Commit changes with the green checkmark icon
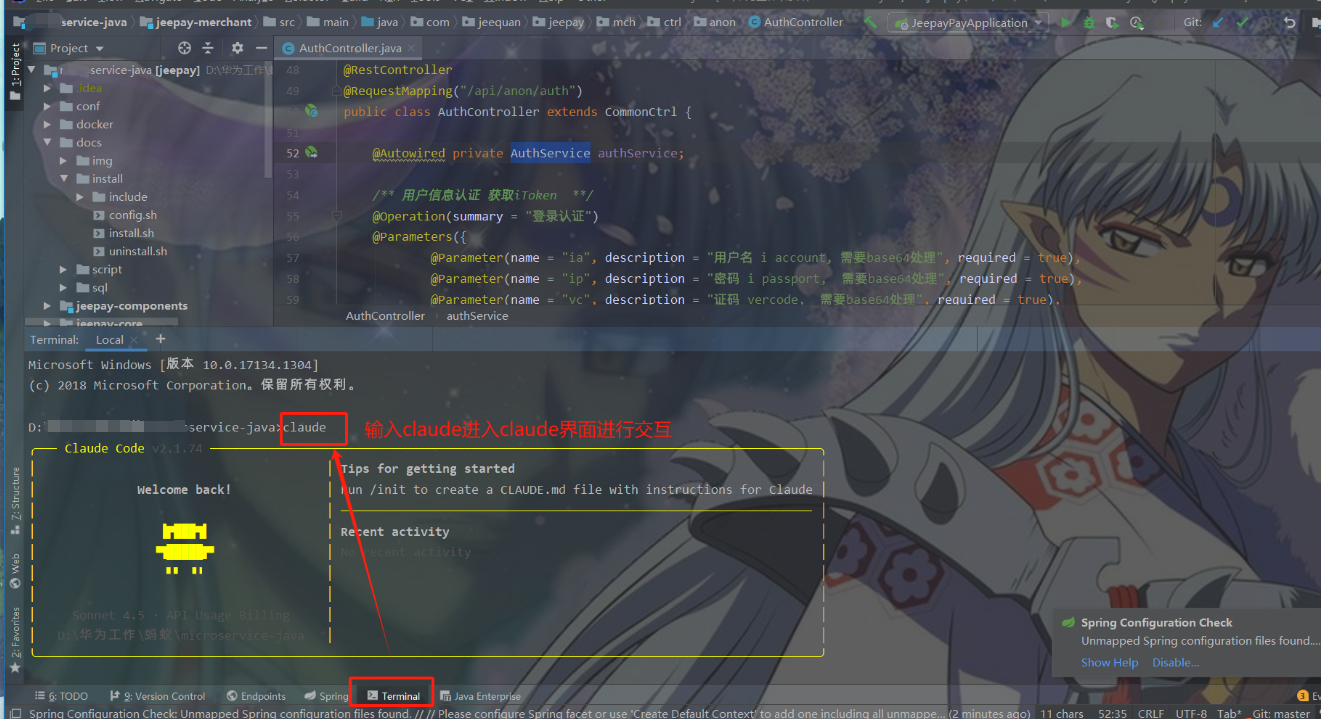This screenshot has height=719, width=1326. (x=1243, y=22)
